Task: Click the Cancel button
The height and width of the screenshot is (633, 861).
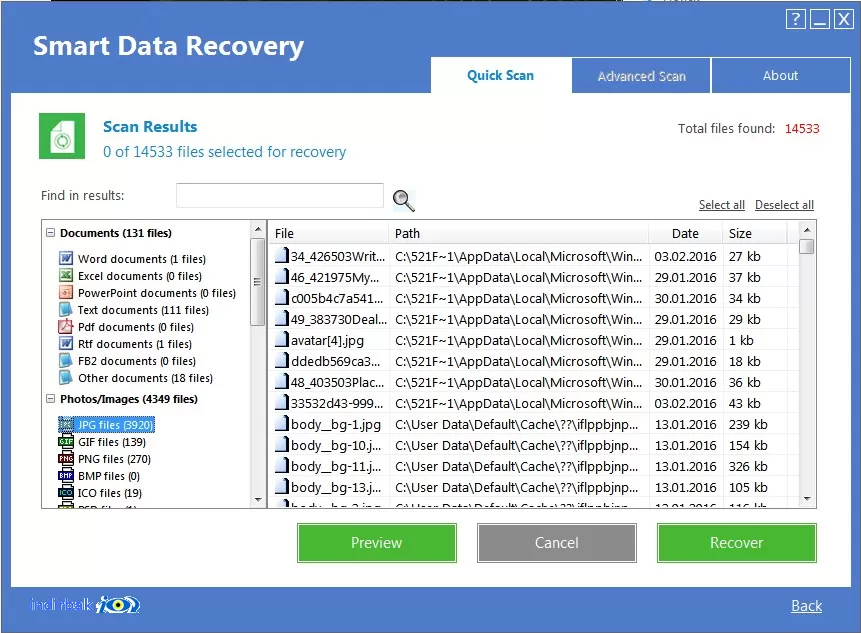Action: click(x=557, y=543)
